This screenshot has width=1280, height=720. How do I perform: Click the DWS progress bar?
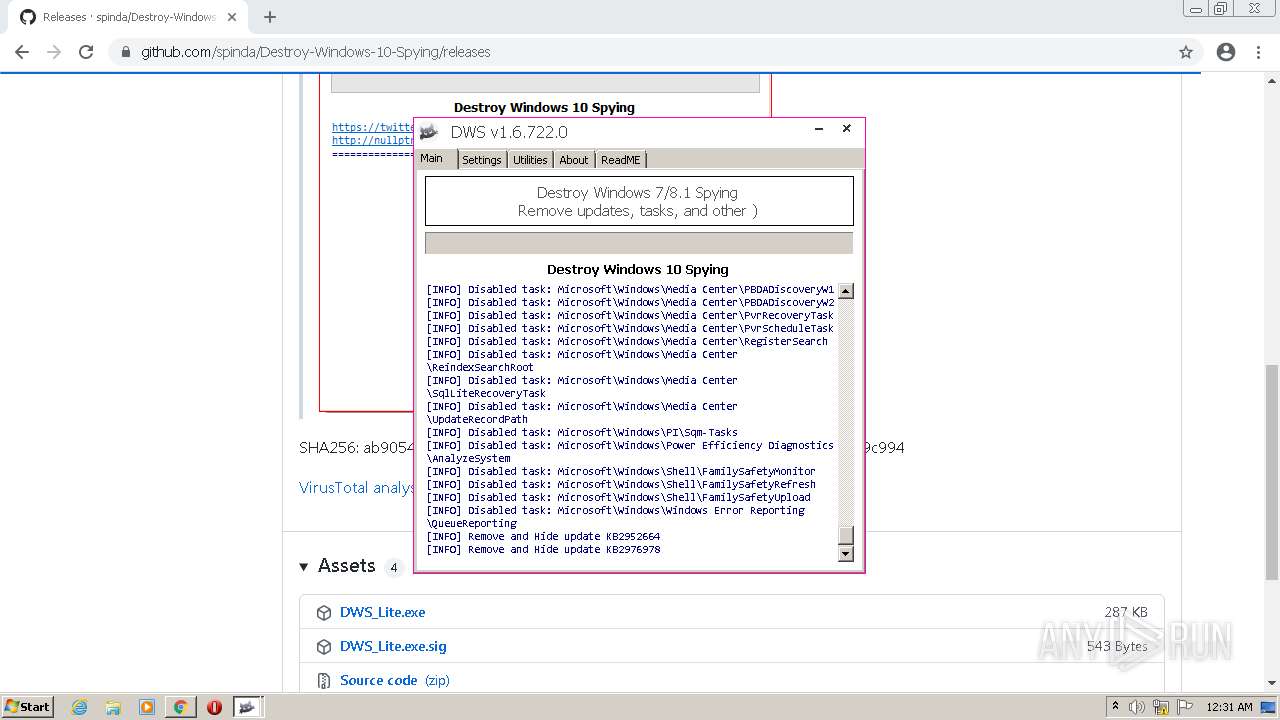tap(639, 243)
